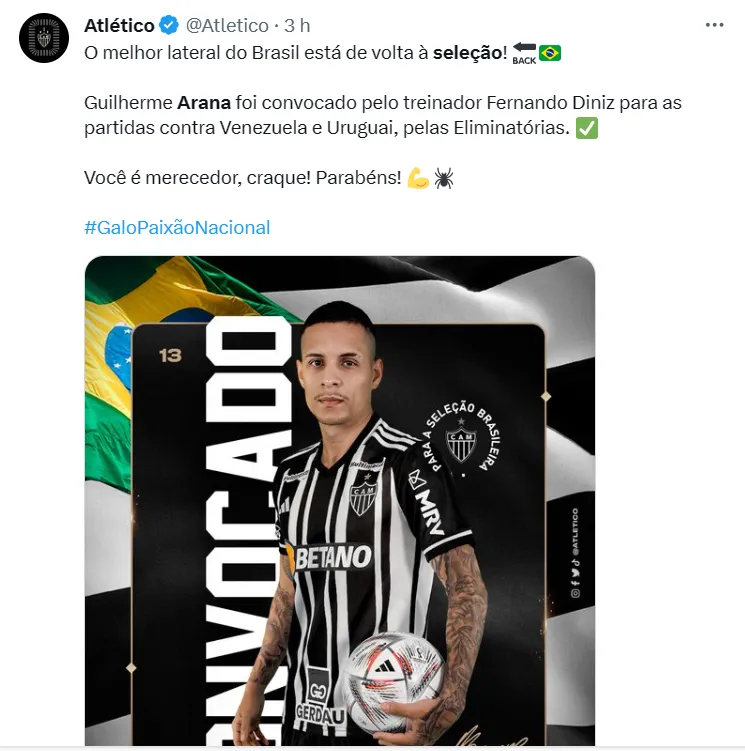Open the Atlético display name link
Viewport: 745px width, 751px height.
[119, 25]
